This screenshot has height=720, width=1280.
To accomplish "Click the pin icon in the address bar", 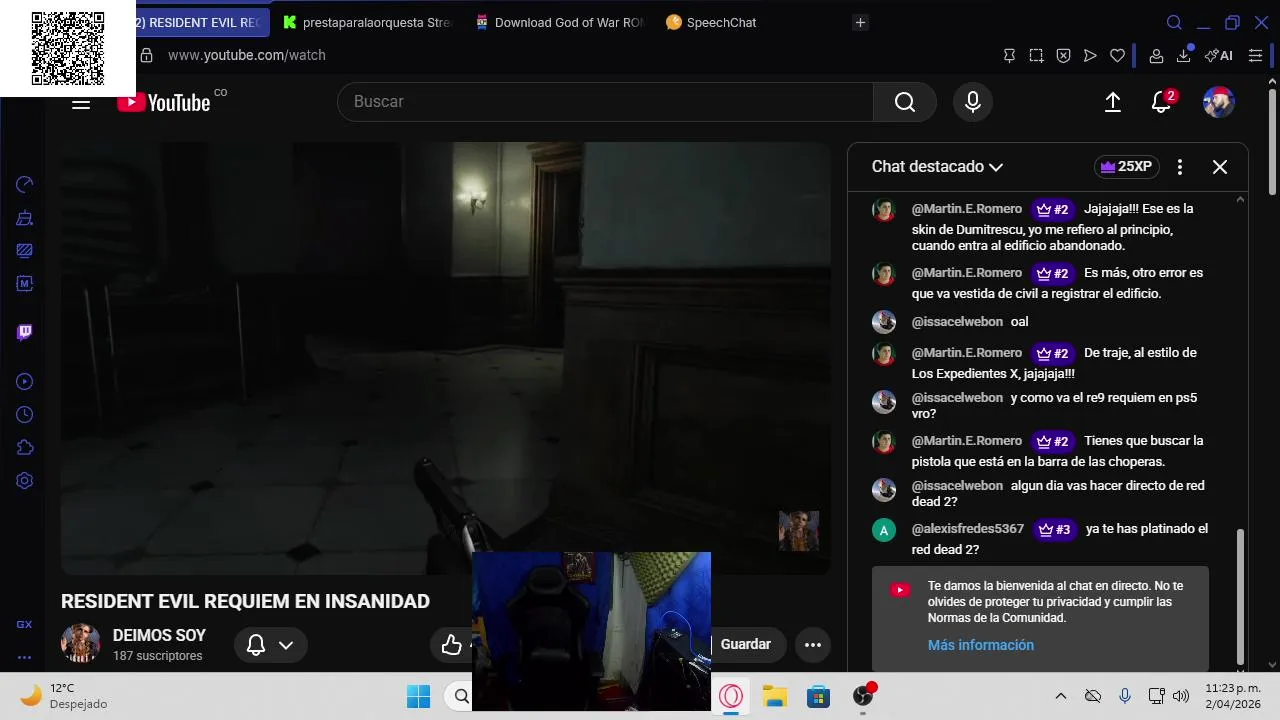I will 1009,56.
